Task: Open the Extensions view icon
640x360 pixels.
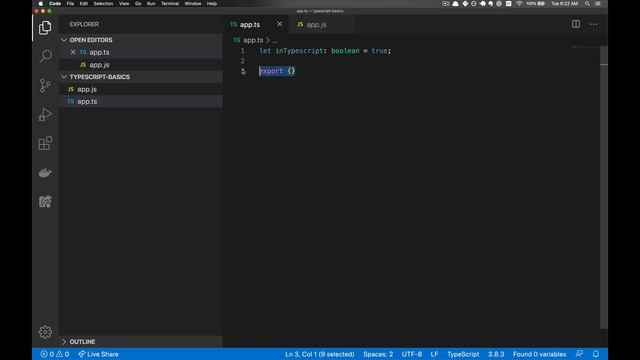Action: [45, 143]
